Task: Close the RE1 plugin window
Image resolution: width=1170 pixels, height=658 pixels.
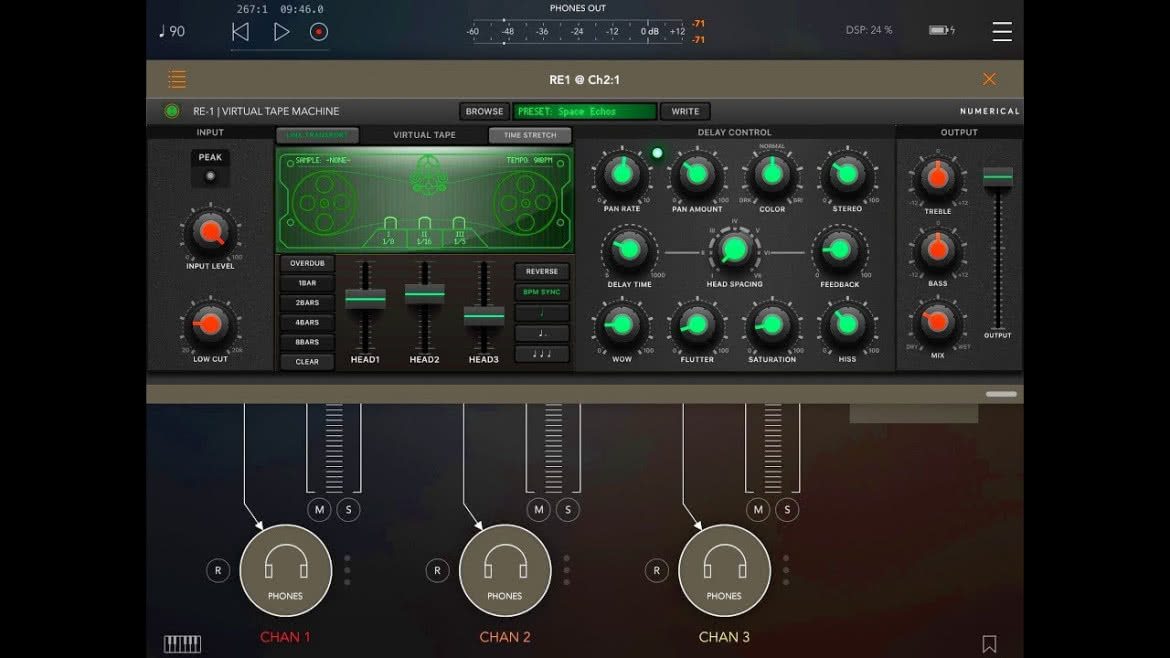Action: [x=989, y=79]
